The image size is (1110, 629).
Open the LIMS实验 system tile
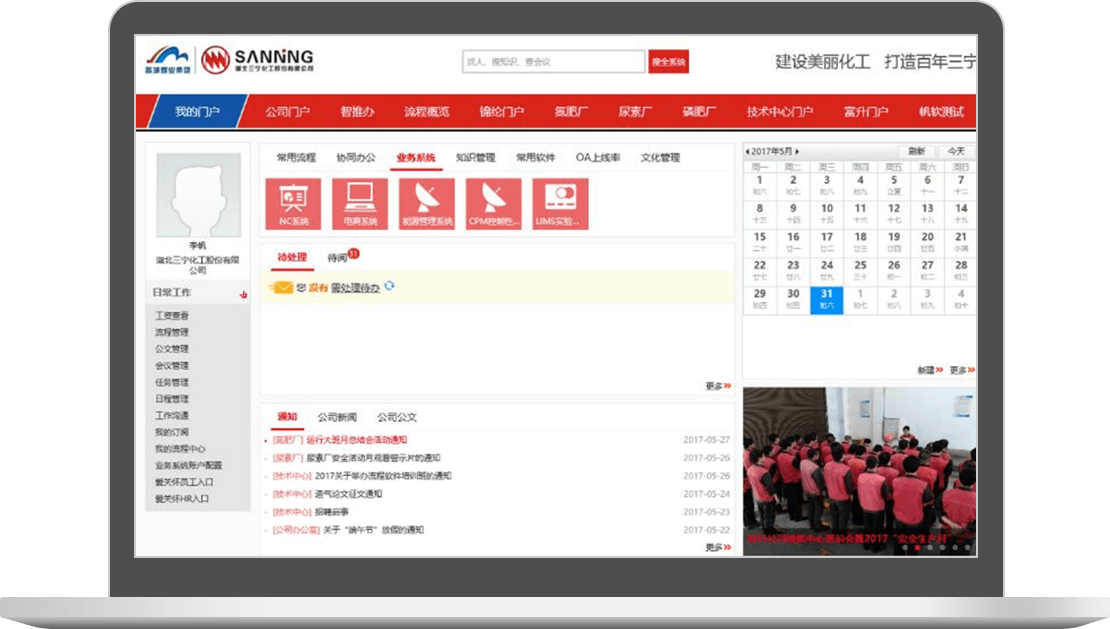coord(560,204)
